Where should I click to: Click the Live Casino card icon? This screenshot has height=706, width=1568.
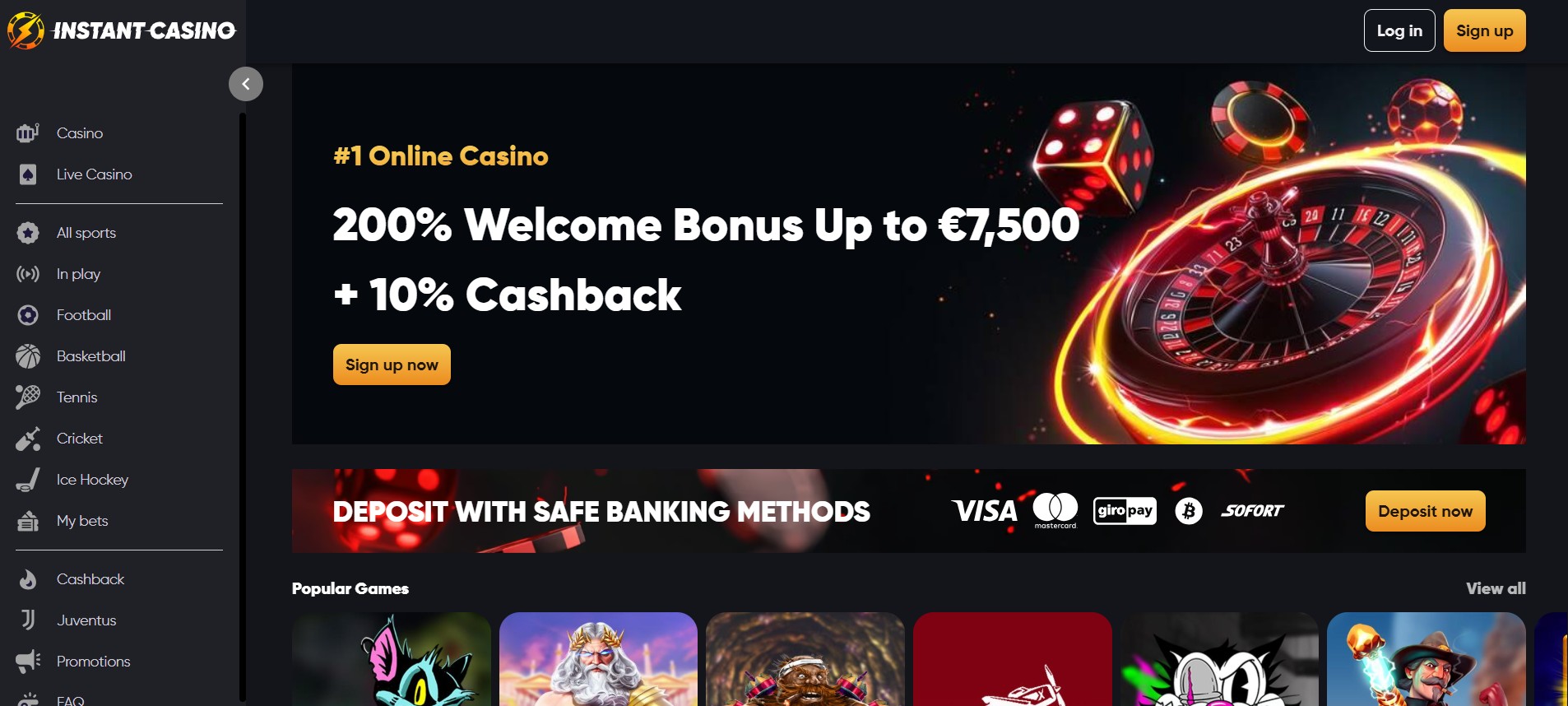coord(28,174)
